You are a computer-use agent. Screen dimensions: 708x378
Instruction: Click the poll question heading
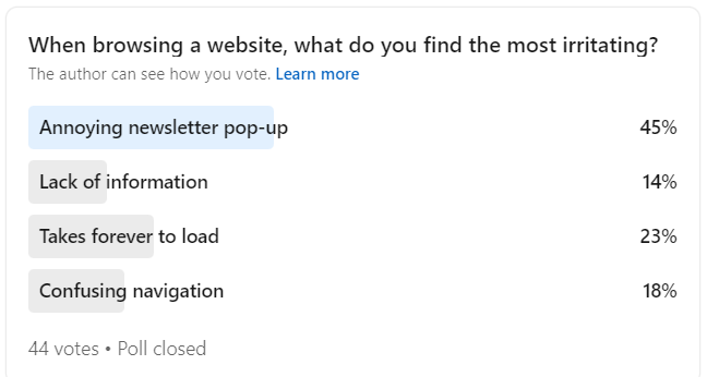click(343, 46)
